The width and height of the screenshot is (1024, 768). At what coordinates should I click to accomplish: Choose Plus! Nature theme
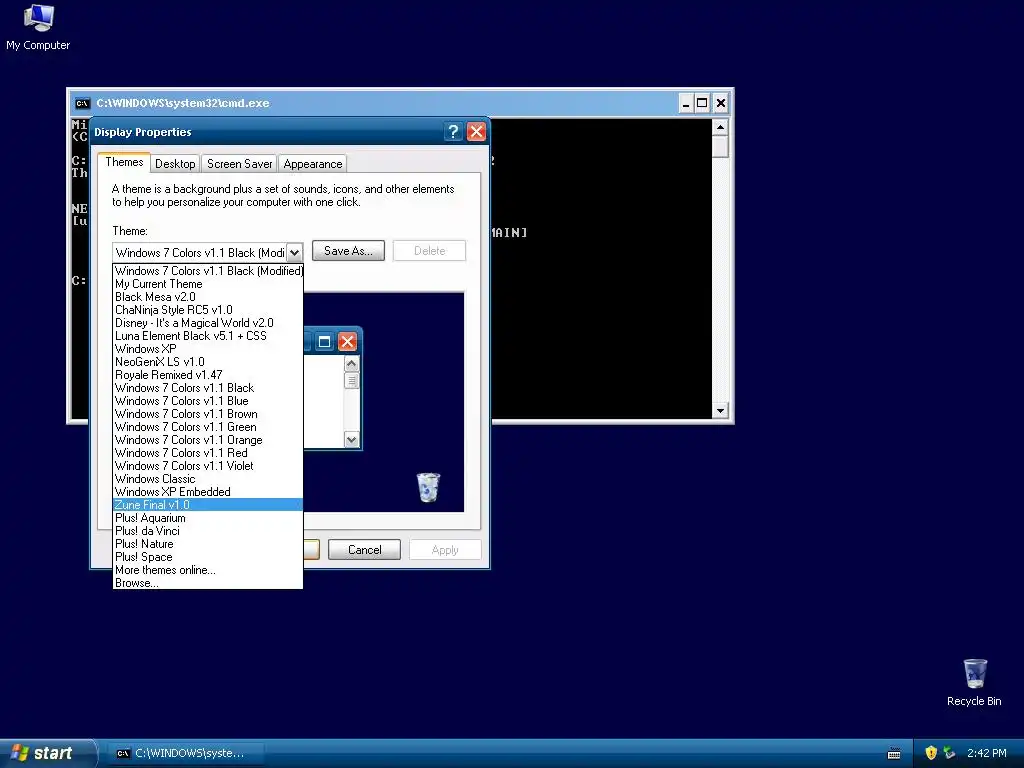(x=208, y=544)
